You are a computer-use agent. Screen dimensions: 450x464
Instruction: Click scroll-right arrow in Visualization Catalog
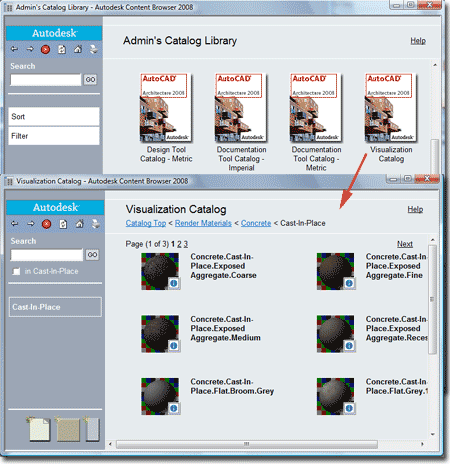tap(422, 444)
